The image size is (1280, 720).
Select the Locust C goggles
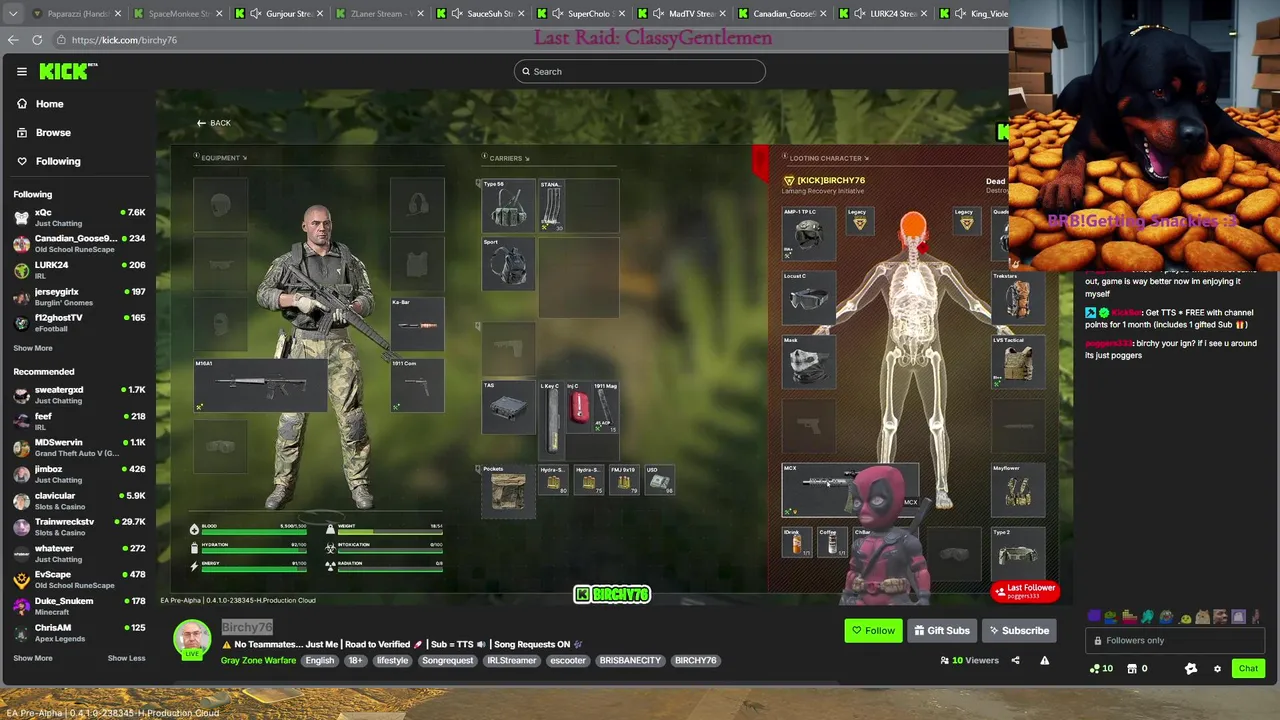click(x=808, y=298)
